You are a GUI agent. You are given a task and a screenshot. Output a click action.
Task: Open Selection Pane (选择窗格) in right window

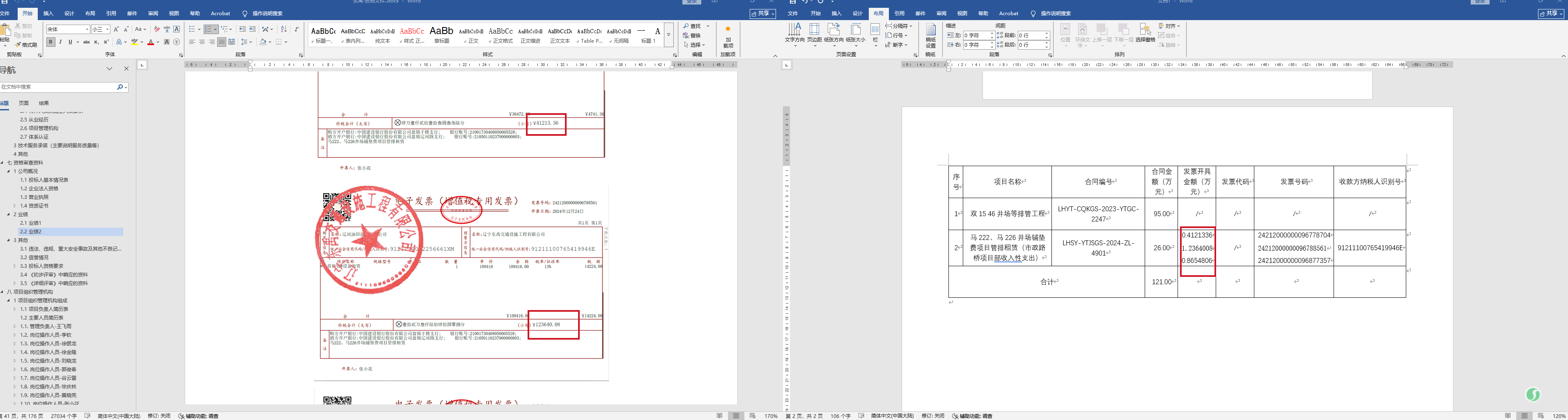(x=1145, y=34)
